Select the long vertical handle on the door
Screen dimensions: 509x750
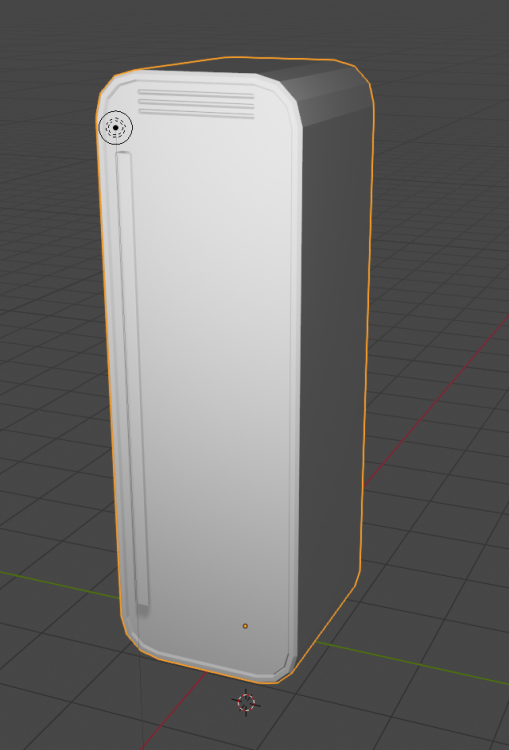coord(132,379)
